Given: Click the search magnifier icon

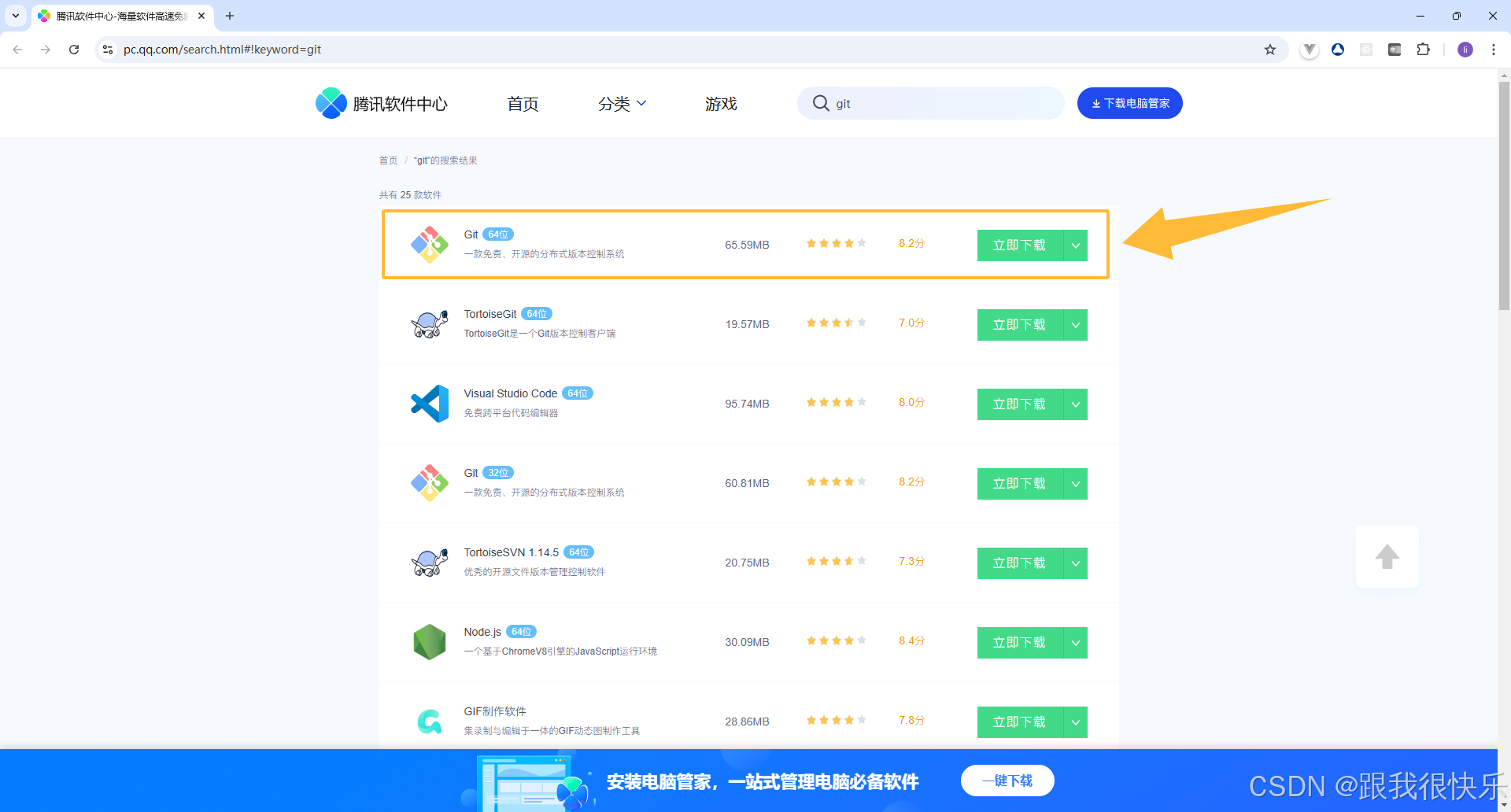Looking at the screenshot, I should pos(821,103).
